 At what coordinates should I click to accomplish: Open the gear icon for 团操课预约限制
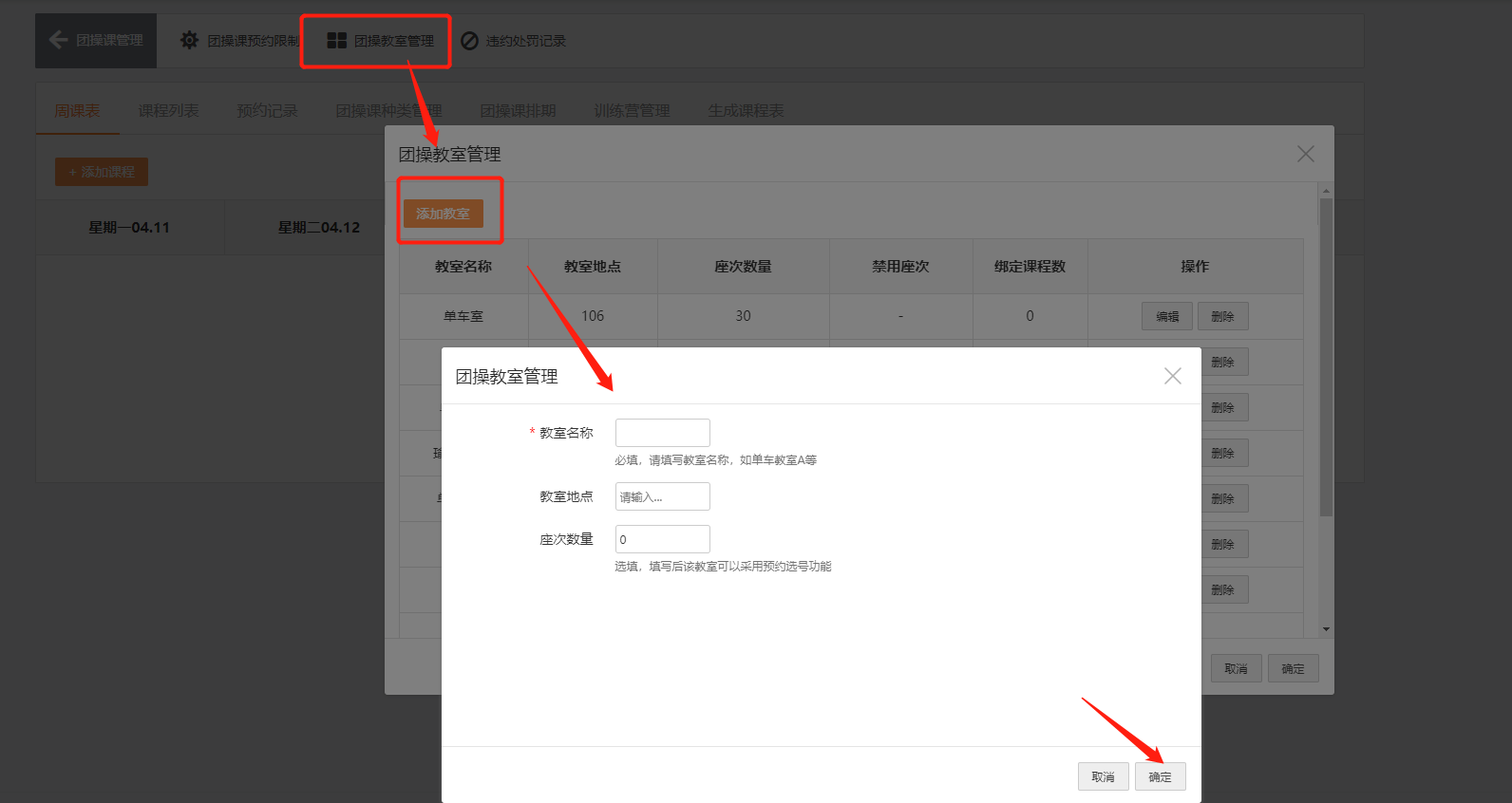(x=190, y=41)
